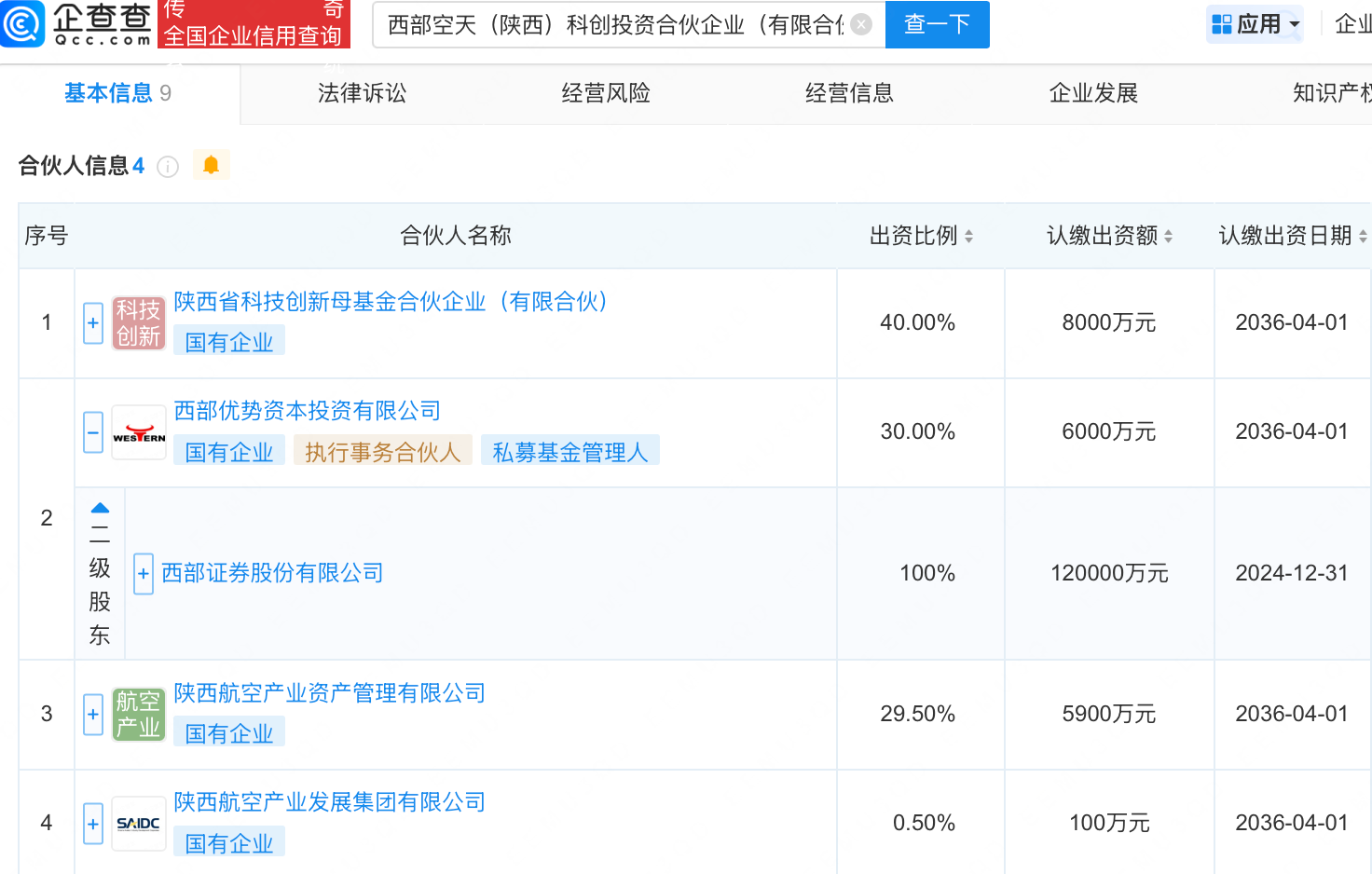
Task: Click the orange notification bell icon
Action: click(x=211, y=165)
